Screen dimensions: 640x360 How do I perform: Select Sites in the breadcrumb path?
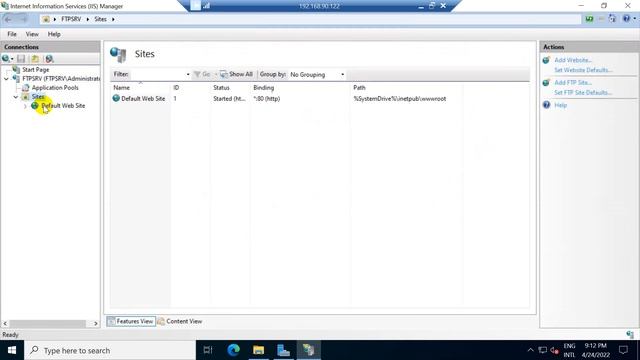(x=100, y=19)
